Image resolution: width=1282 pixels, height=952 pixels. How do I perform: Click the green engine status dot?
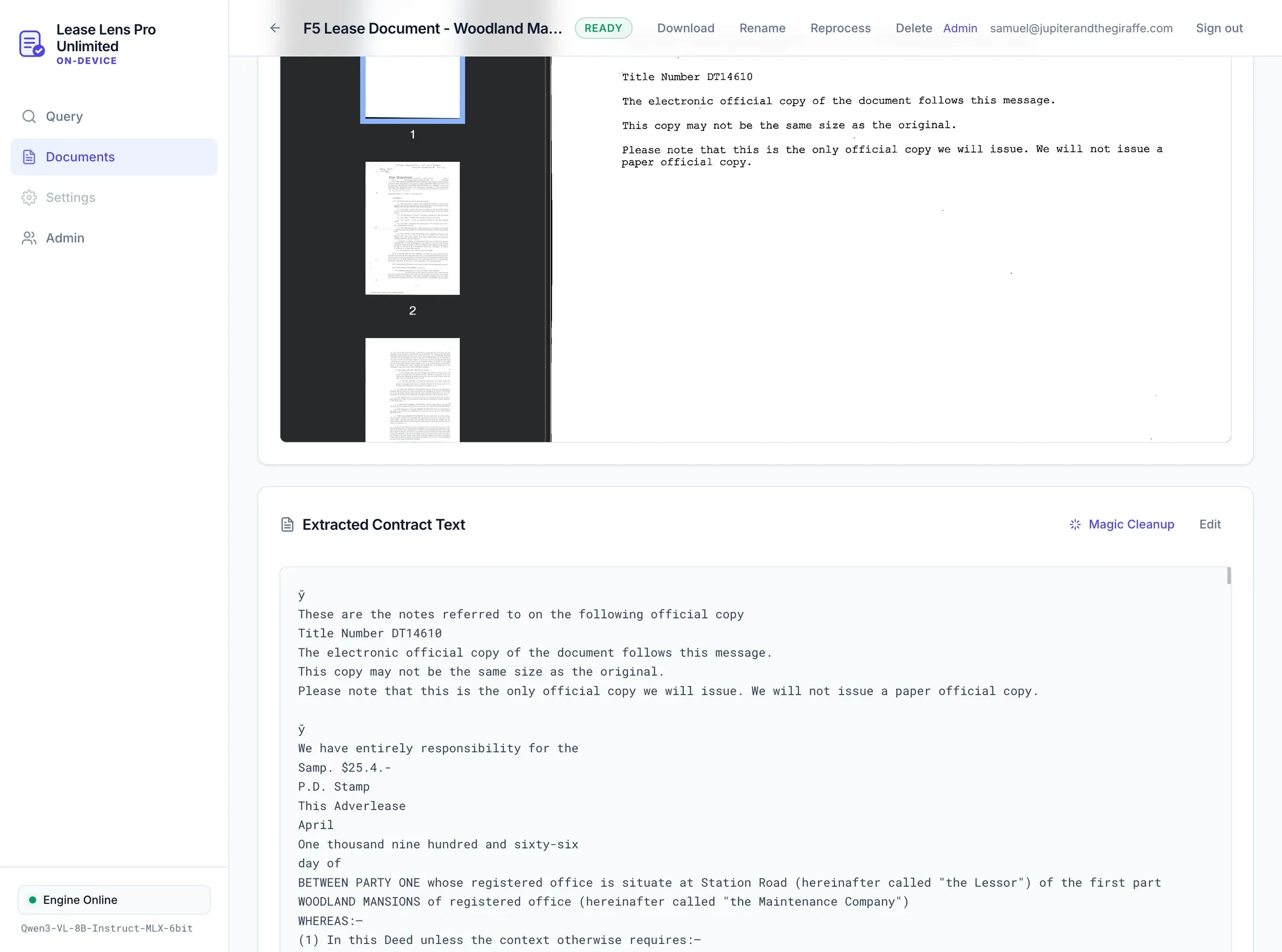[x=33, y=900]
